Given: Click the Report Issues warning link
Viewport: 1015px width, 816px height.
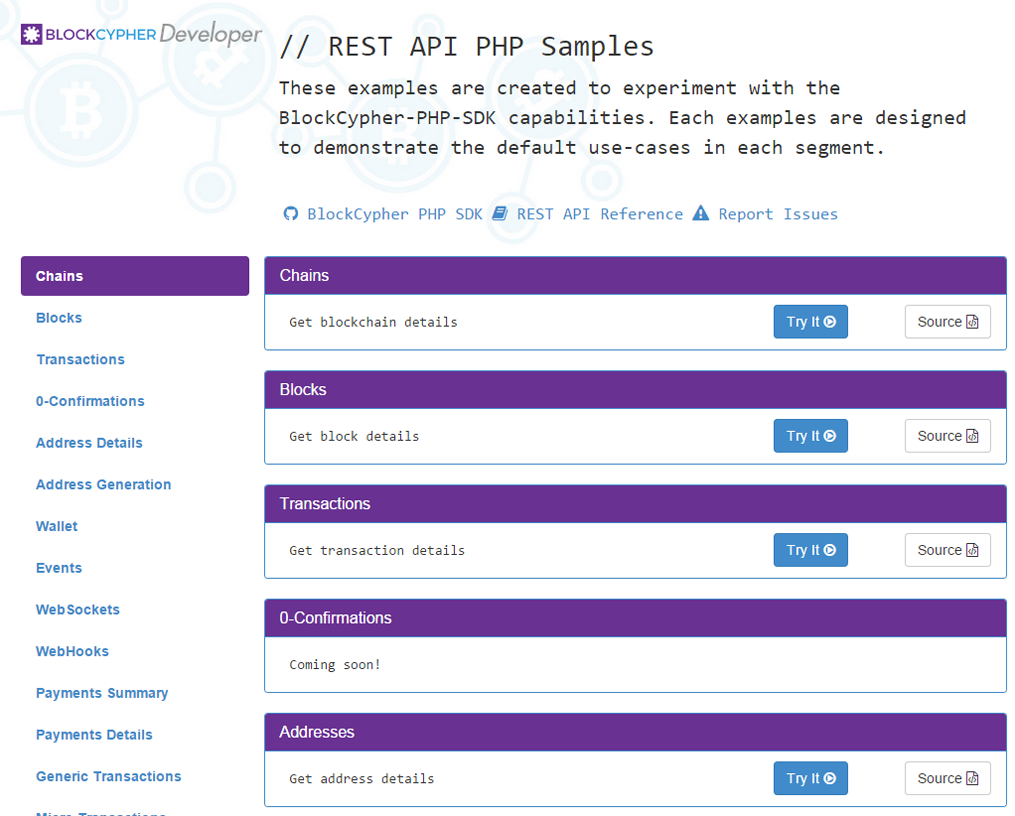Looking at the screenshot, I should [766, 214].
